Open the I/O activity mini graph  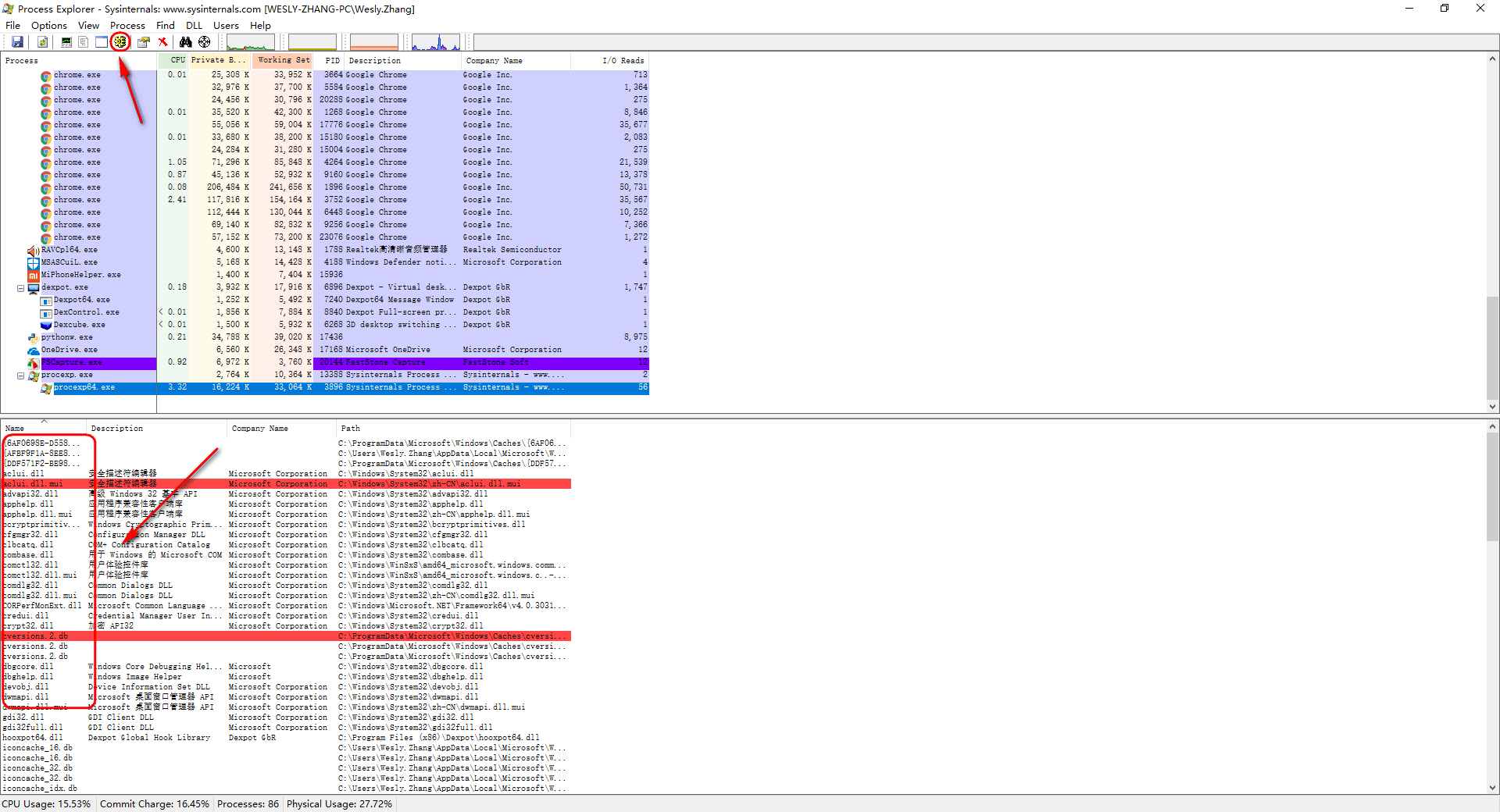[x=436, y=42]
